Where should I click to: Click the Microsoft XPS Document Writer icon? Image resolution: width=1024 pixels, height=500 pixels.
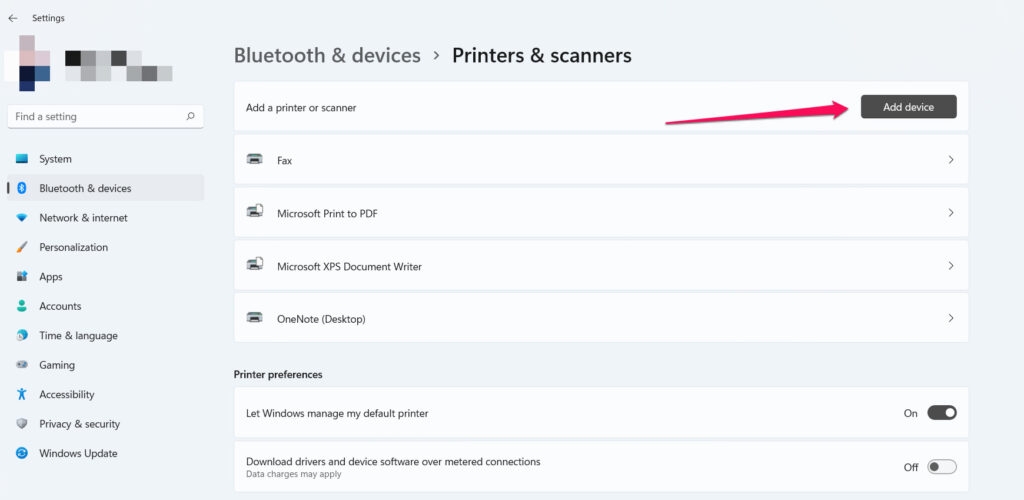(255, 264)
